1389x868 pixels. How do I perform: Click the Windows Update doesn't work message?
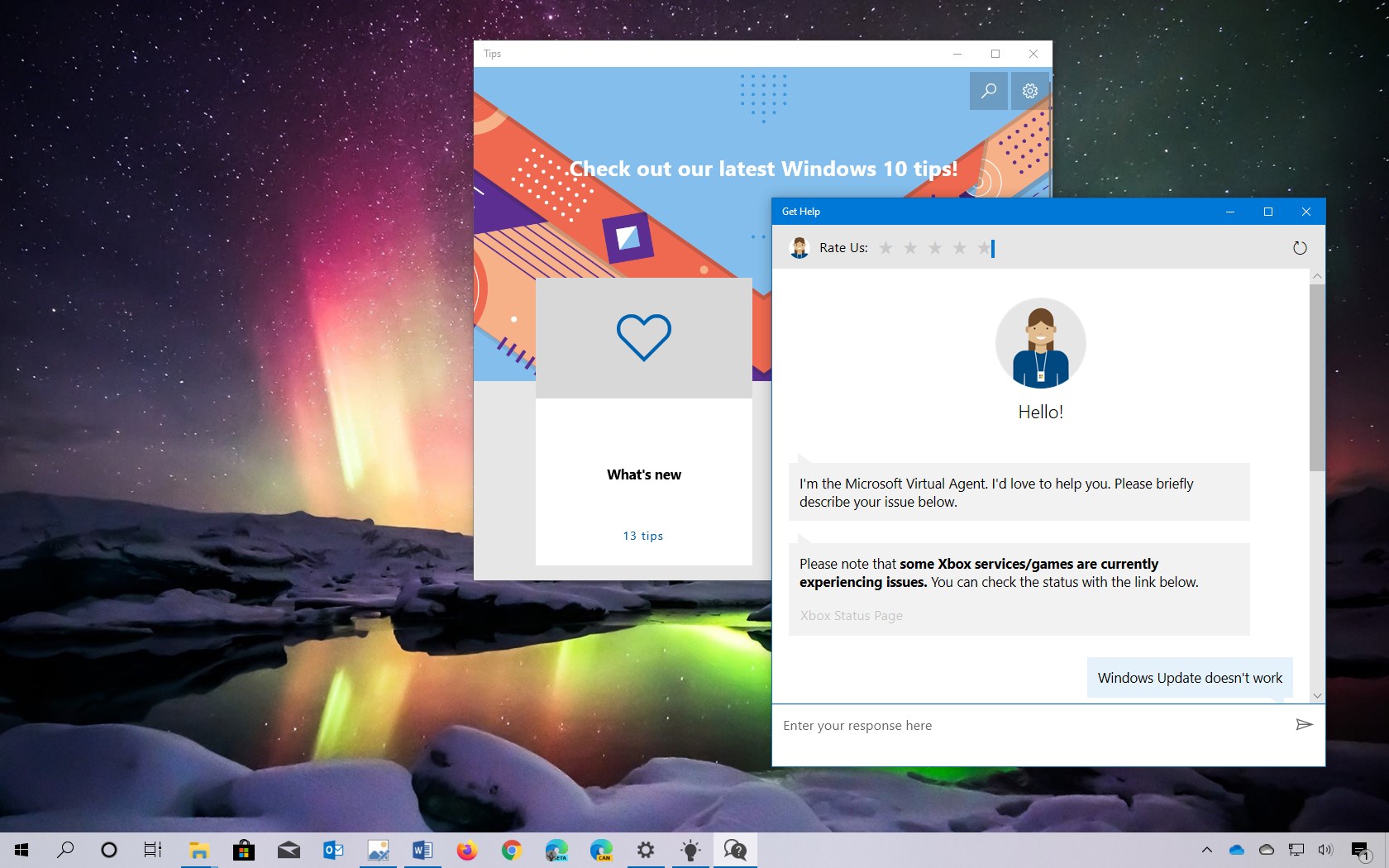point(1190,678)
